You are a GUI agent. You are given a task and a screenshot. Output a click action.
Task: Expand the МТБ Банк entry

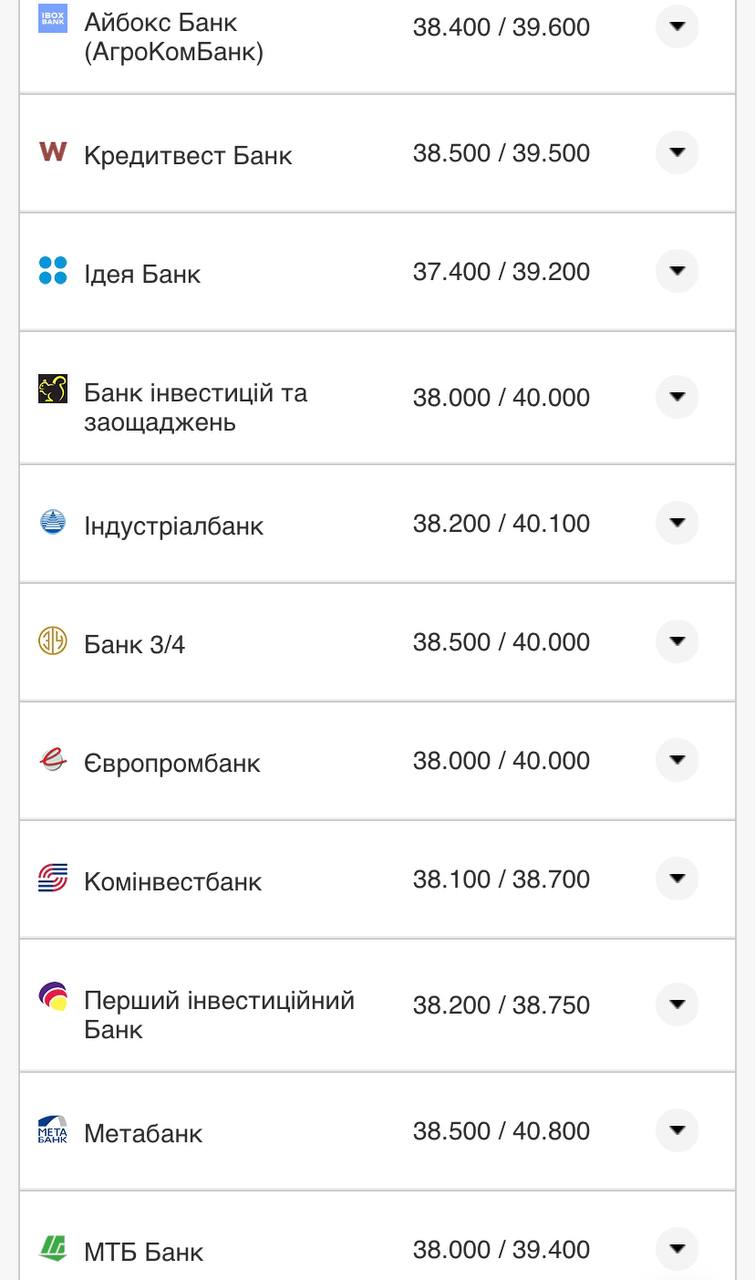coord(677,1247)
